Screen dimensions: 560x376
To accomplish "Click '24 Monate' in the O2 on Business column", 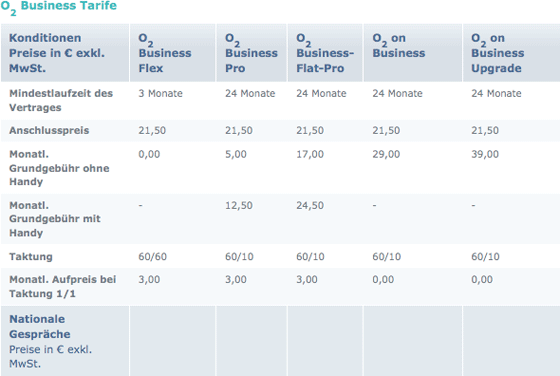I will pyautogui.click(x=398, y=93).
